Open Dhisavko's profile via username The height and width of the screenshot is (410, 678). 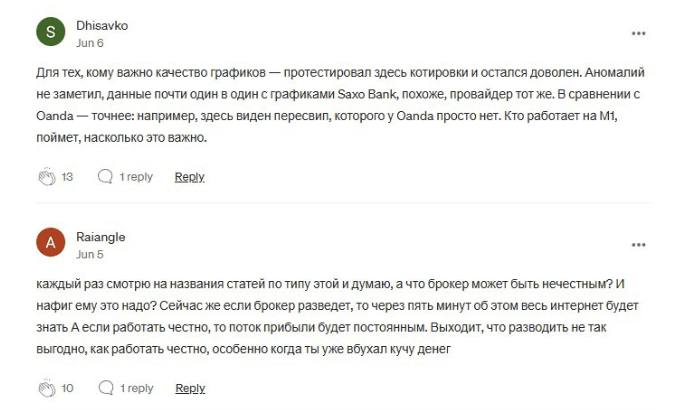pos(101,25)
